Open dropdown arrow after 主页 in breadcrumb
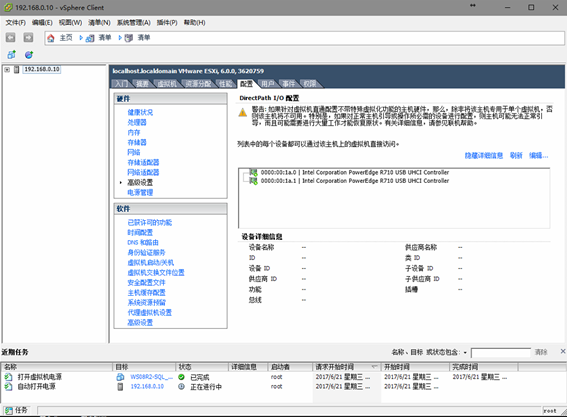This screenshot has height=417, width=567. (x=81, y=38)
